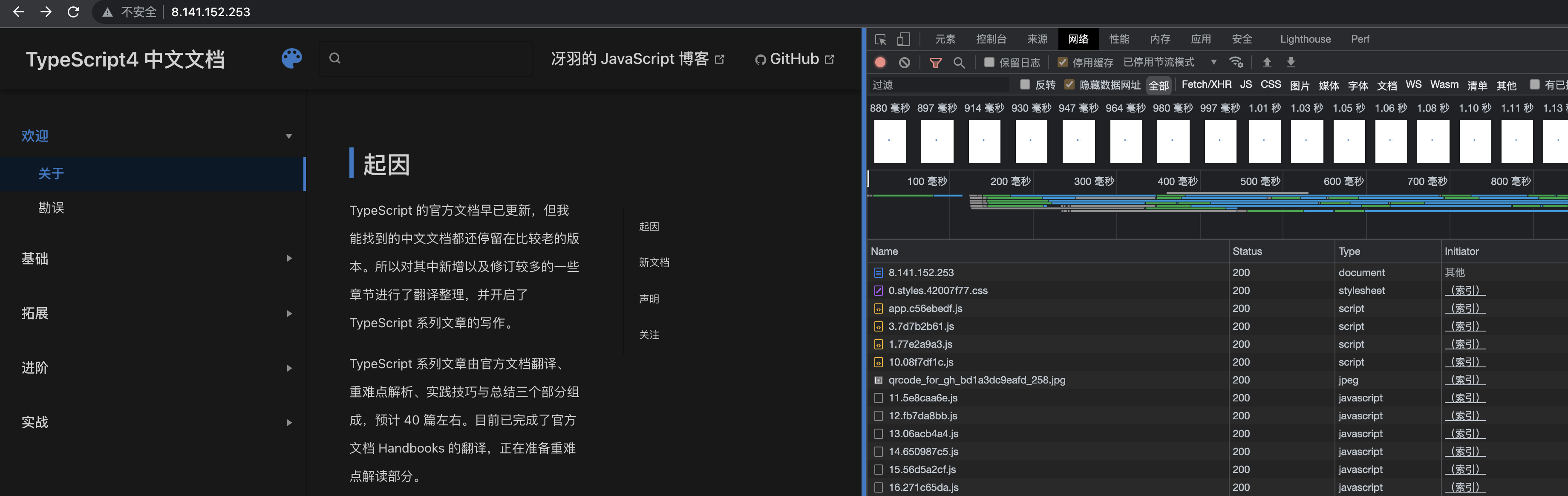Reload the page with the refresh icon
1568x496 pixels.
pos(73,12)
